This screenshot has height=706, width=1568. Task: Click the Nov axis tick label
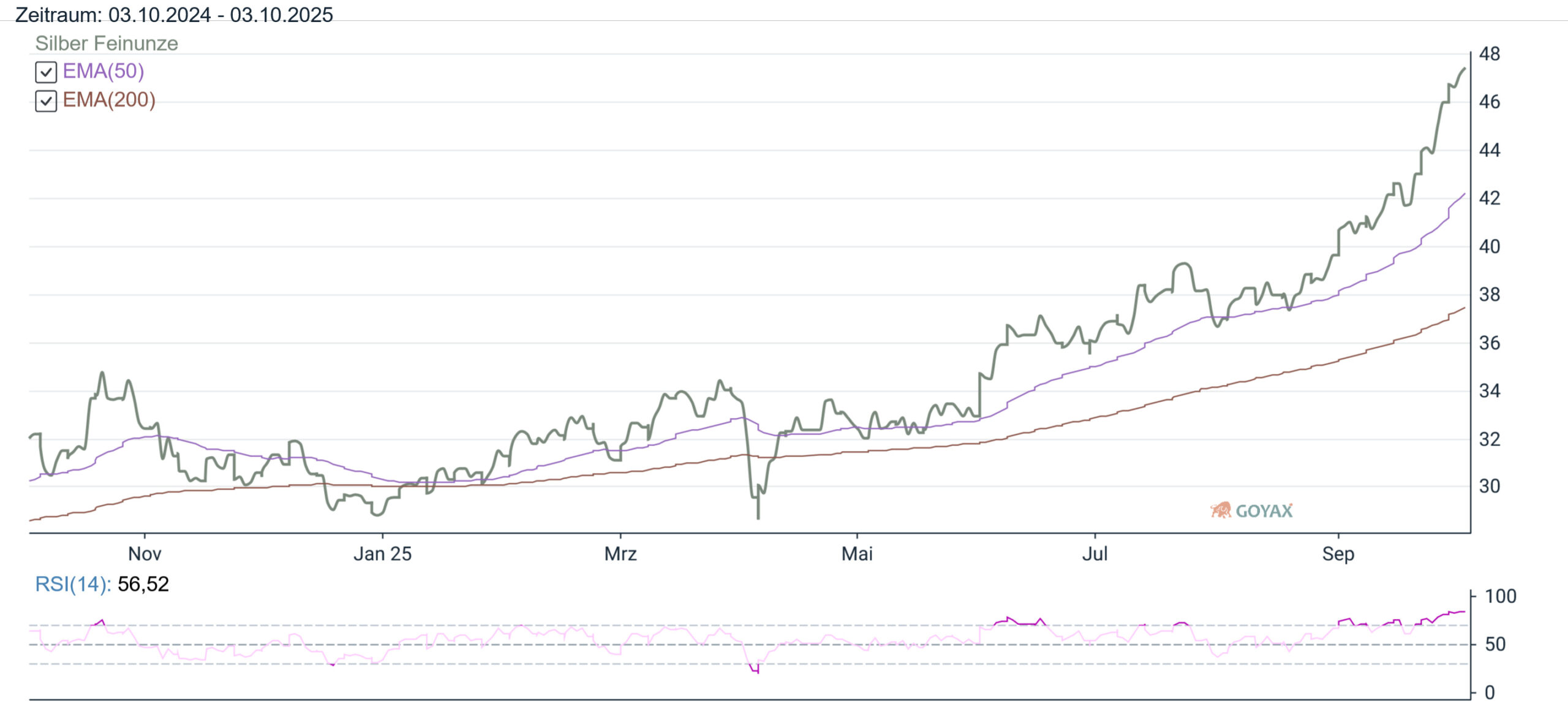click(x=145, y=554)
